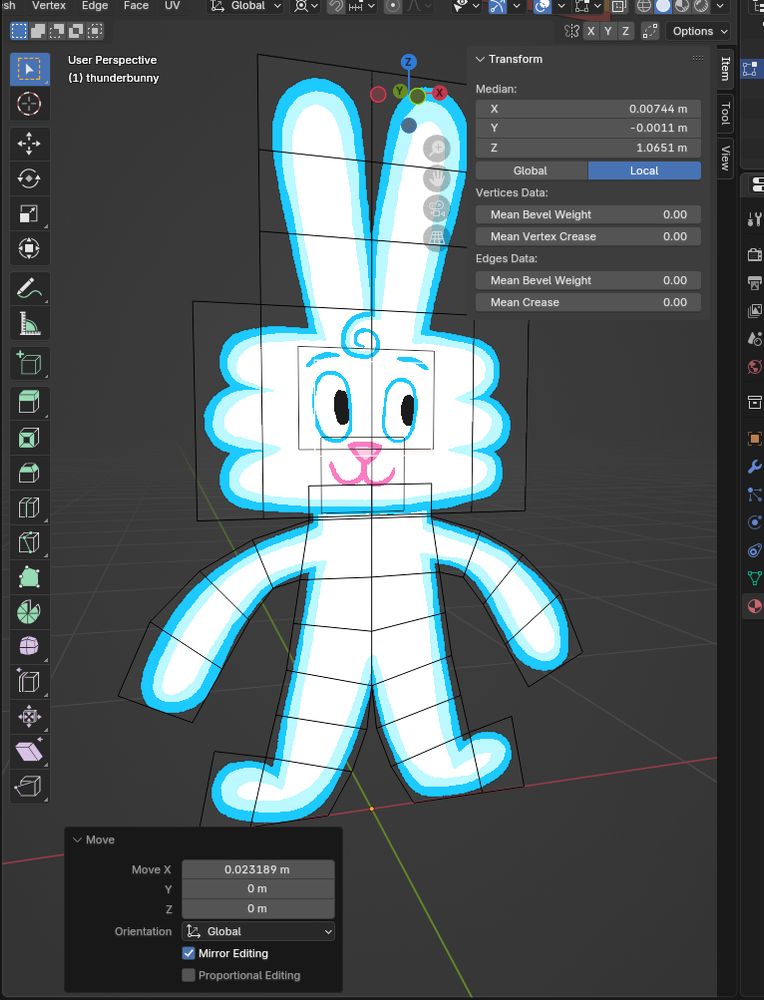Toggle X-ray display in header

[x=619, y=6]
